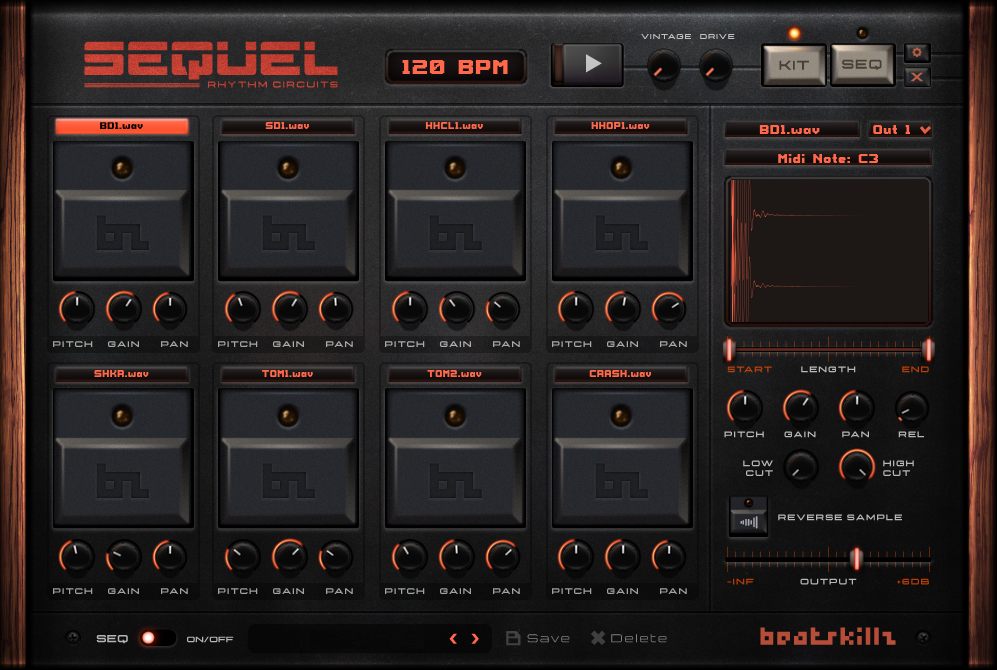Click the SD1.wav pad GAIN knob
The height and width of the screenshot is (670, 997).
click(x=289, y=309)
